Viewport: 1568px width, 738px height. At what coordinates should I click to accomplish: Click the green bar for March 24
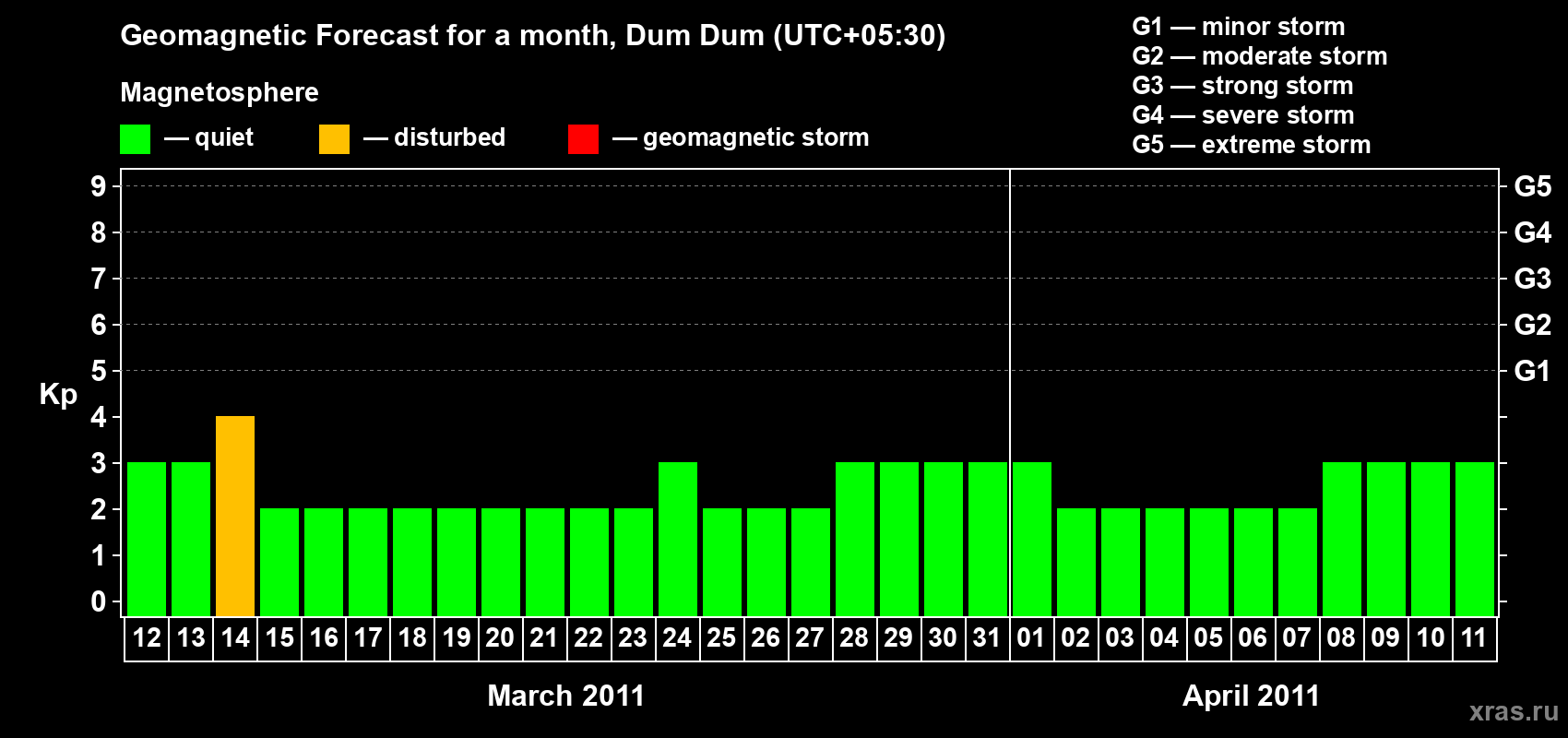678,539
